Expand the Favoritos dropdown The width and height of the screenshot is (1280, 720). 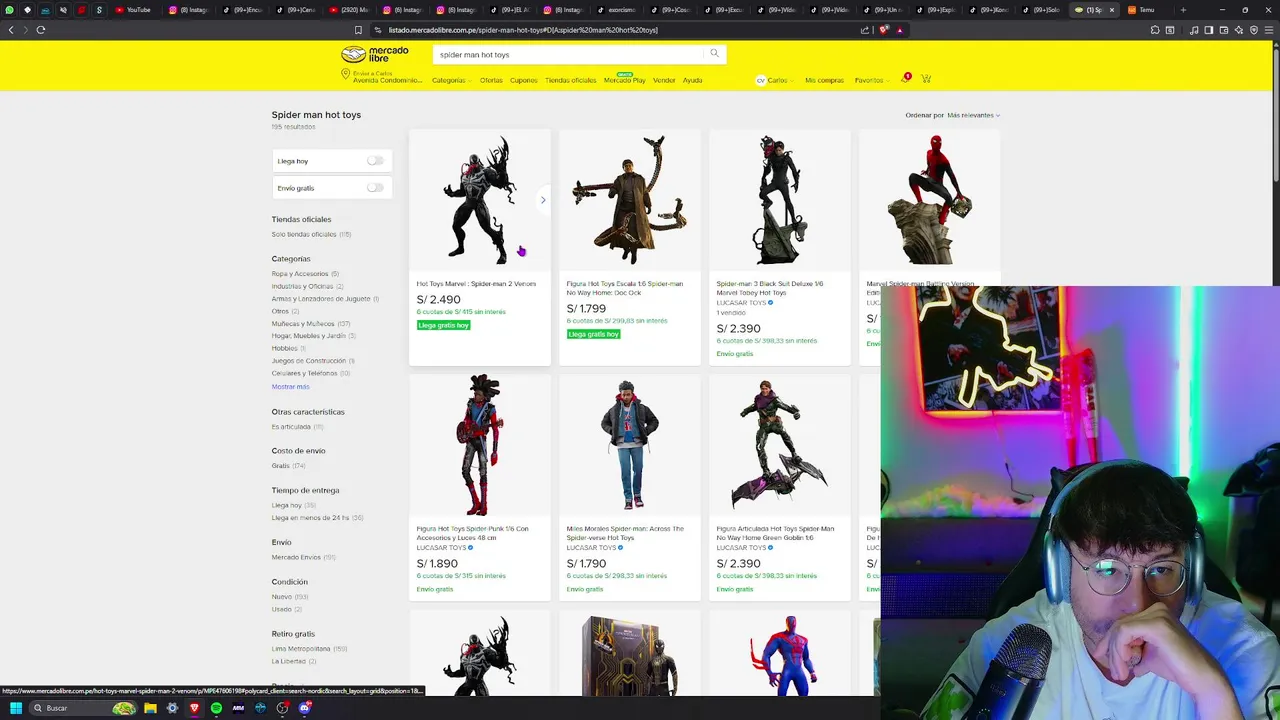(871, 80)
